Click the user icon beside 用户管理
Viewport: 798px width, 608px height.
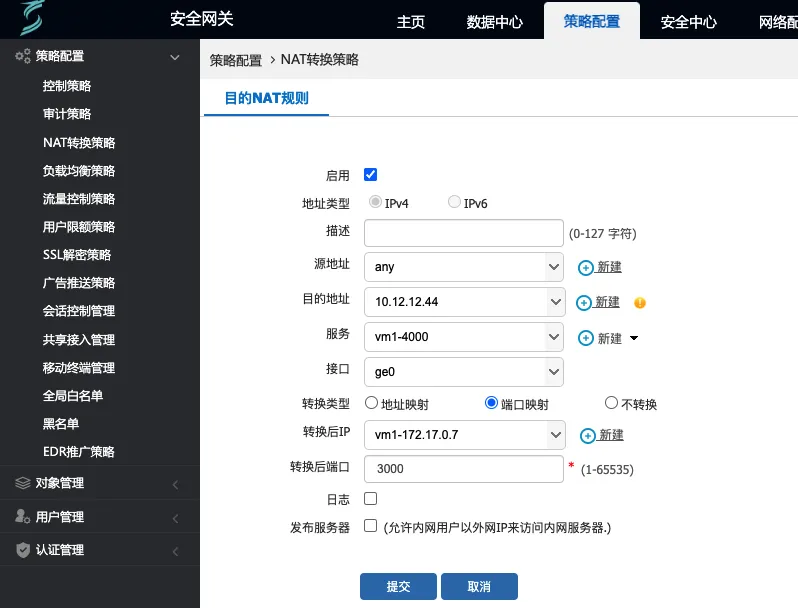[x=22, y=516]
